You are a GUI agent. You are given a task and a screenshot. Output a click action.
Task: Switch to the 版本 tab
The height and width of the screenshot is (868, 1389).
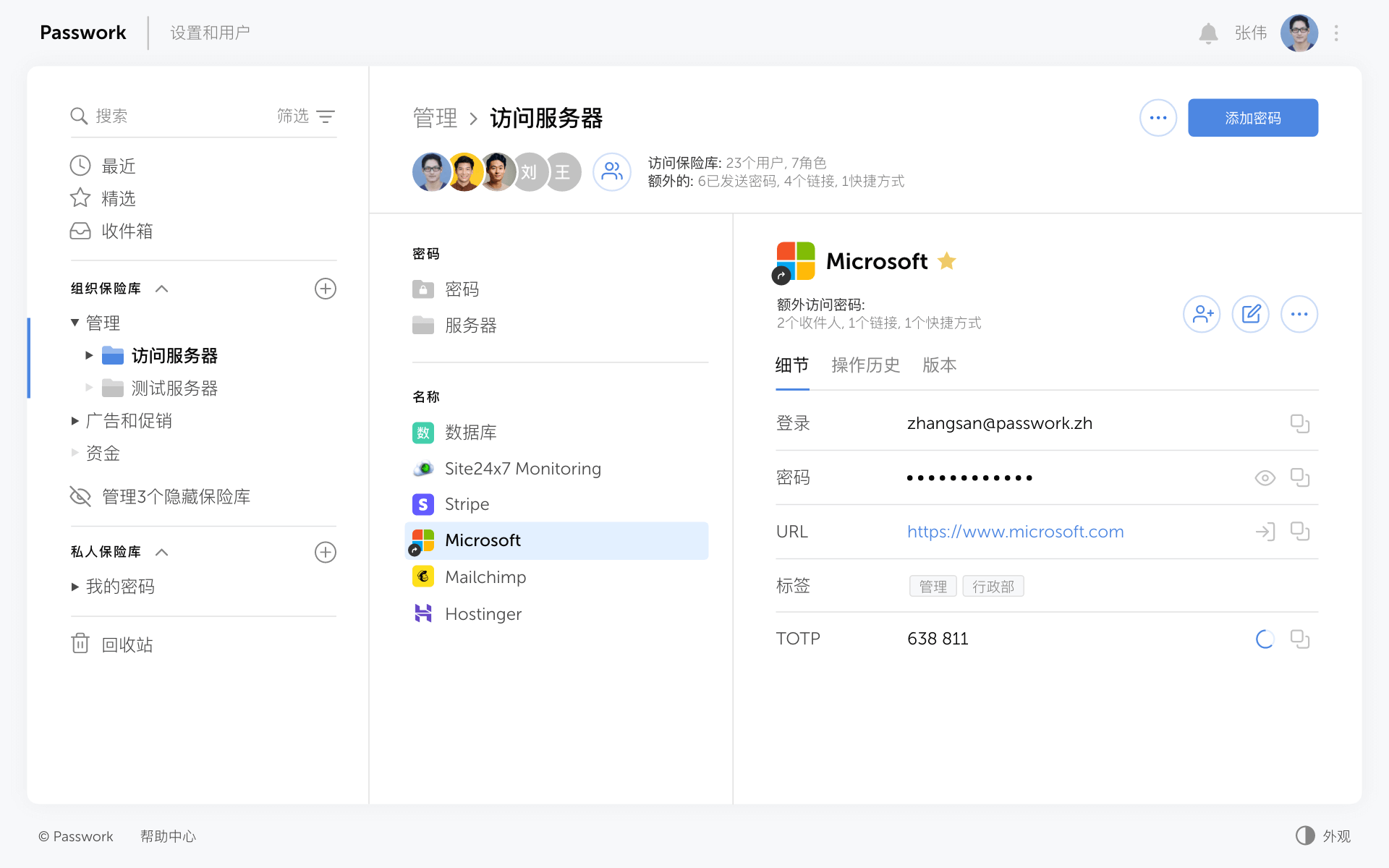coord(940,365)
